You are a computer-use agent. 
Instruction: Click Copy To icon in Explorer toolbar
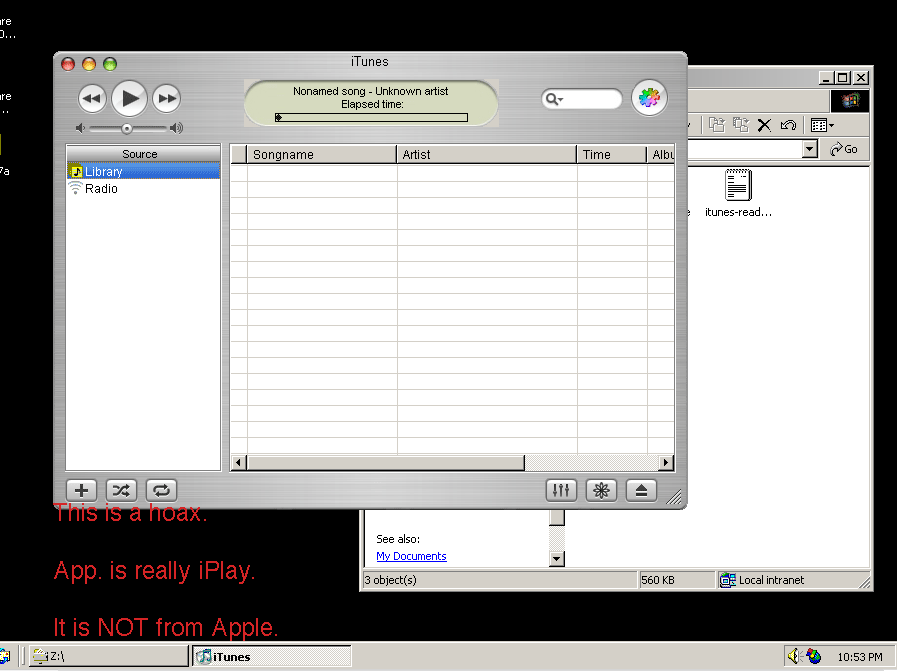click(x=740, y=125)
